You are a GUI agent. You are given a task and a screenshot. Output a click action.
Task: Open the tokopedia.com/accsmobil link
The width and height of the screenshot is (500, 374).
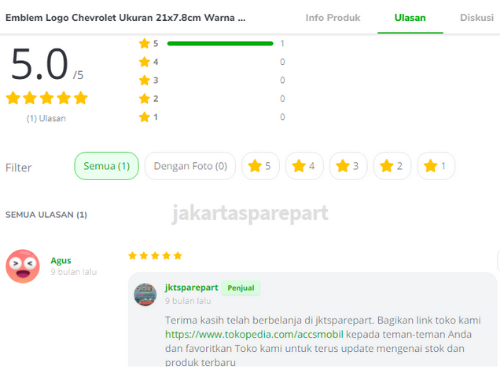point(254,334)
